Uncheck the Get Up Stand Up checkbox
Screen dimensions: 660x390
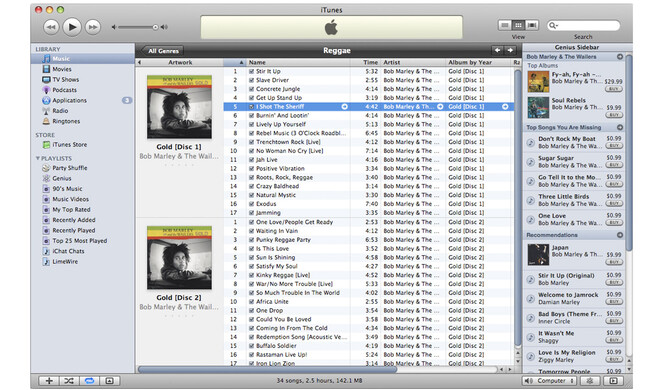pos(251,98)
